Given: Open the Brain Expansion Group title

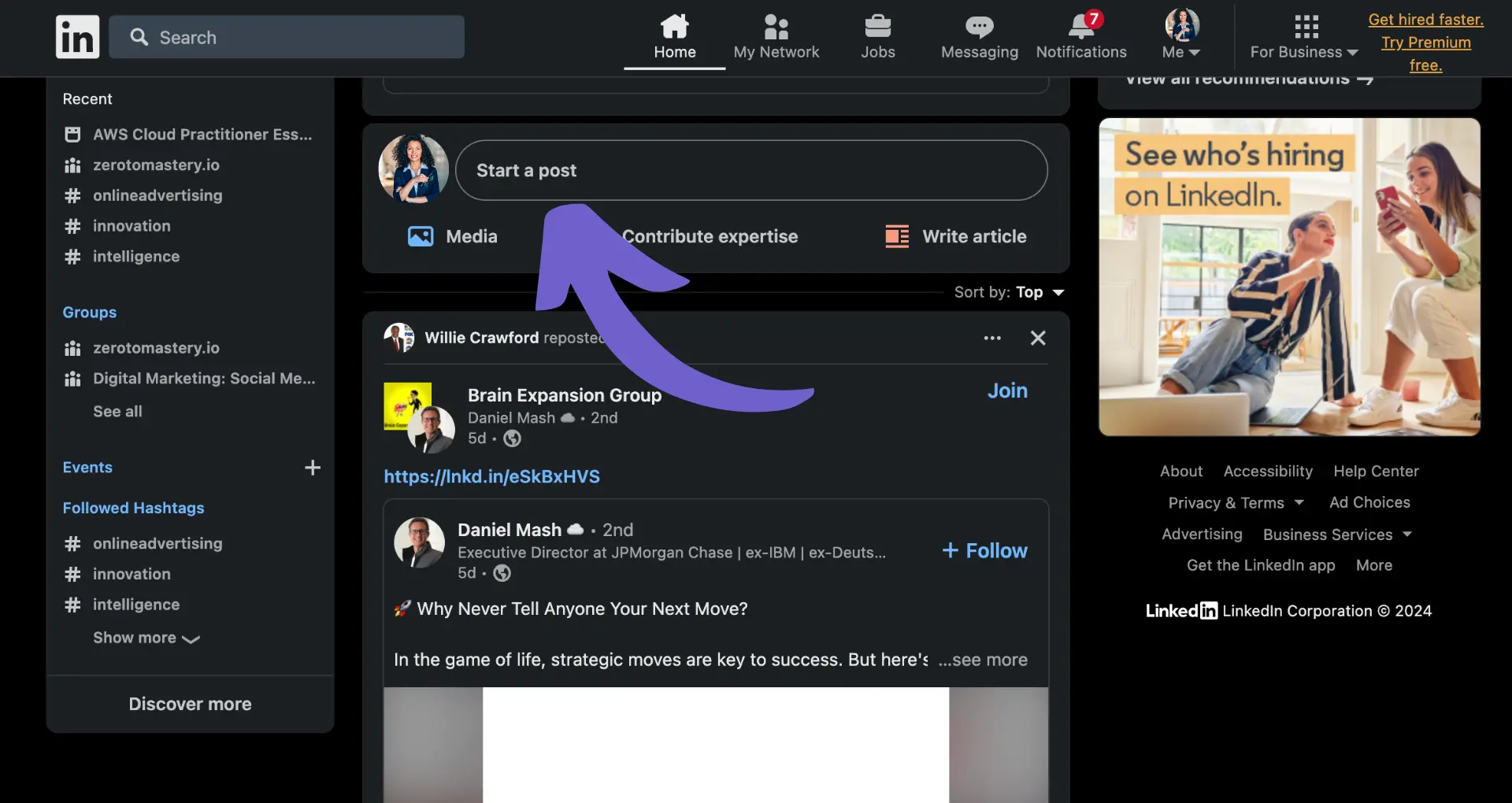Looking at the screenshot, I should (565, 395).
